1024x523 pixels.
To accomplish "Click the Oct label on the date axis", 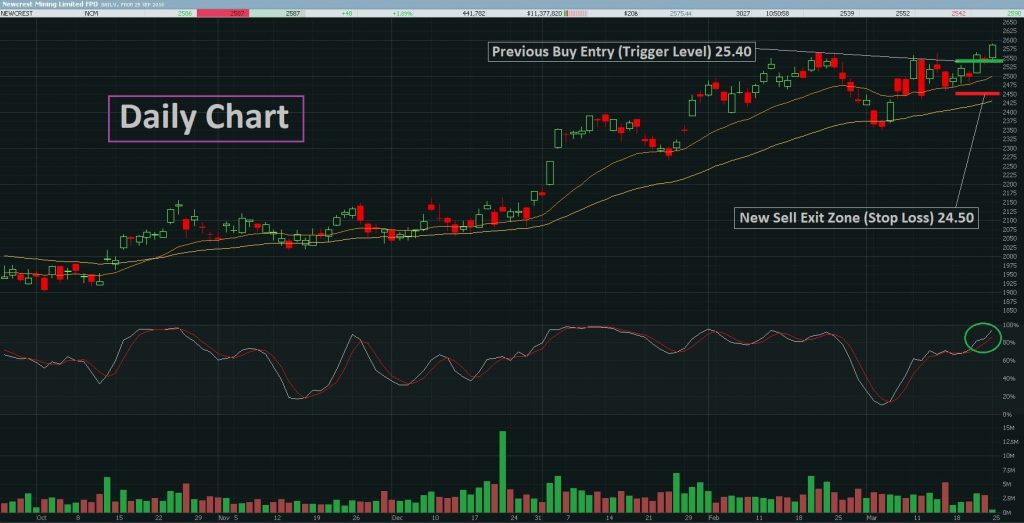I will coord(41,517).
